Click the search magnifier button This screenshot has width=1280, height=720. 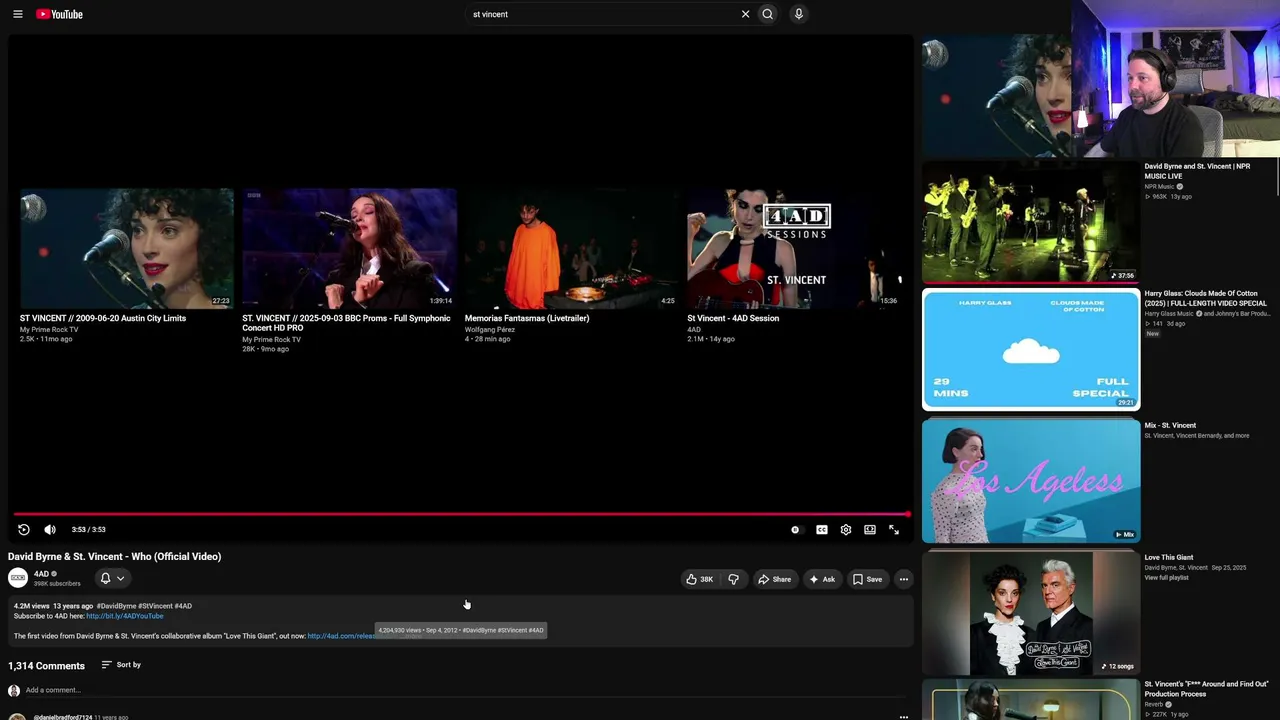[x=768, y=14]
